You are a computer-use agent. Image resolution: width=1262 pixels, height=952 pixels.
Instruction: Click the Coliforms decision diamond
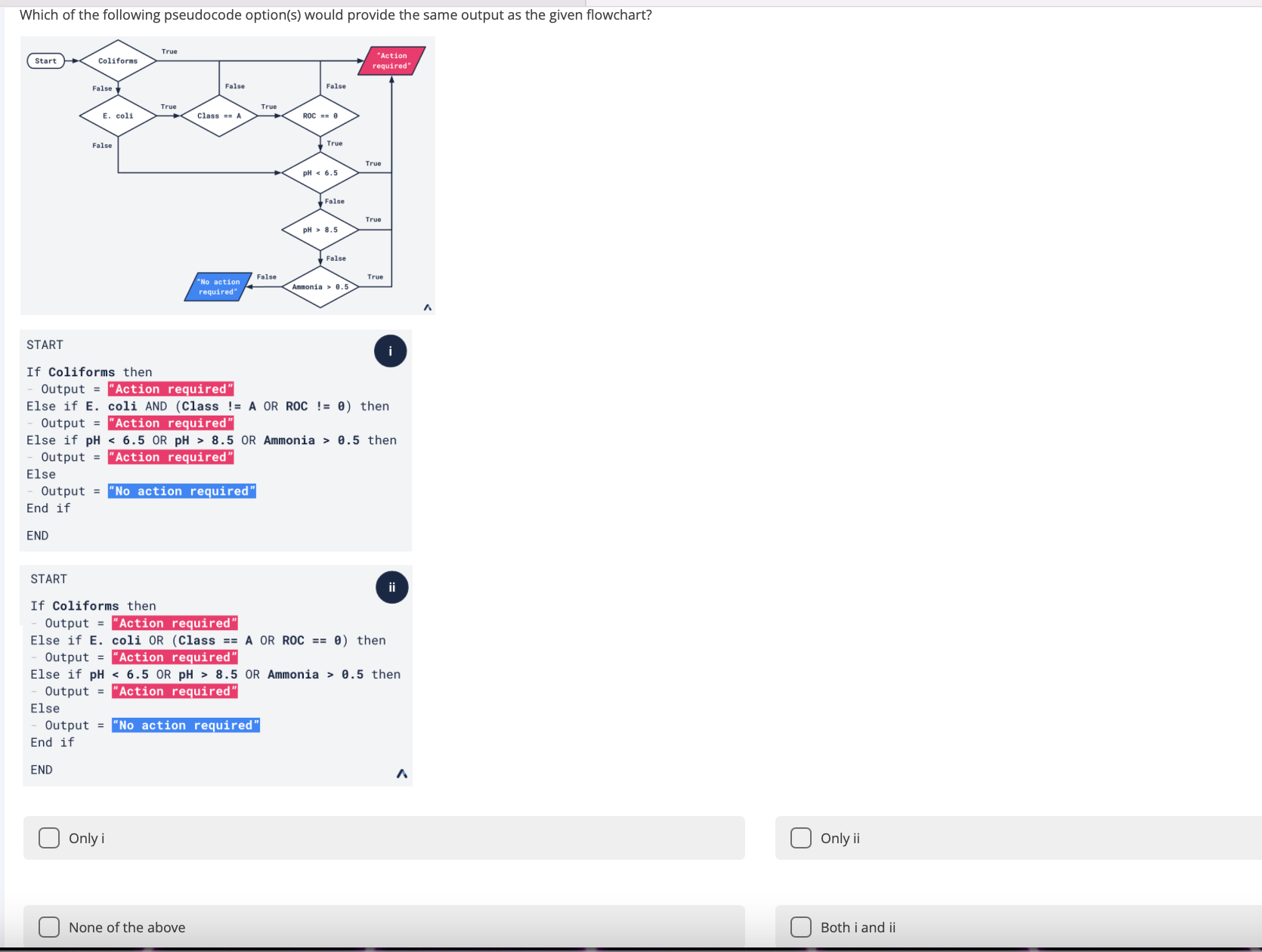tap(118, 60)
